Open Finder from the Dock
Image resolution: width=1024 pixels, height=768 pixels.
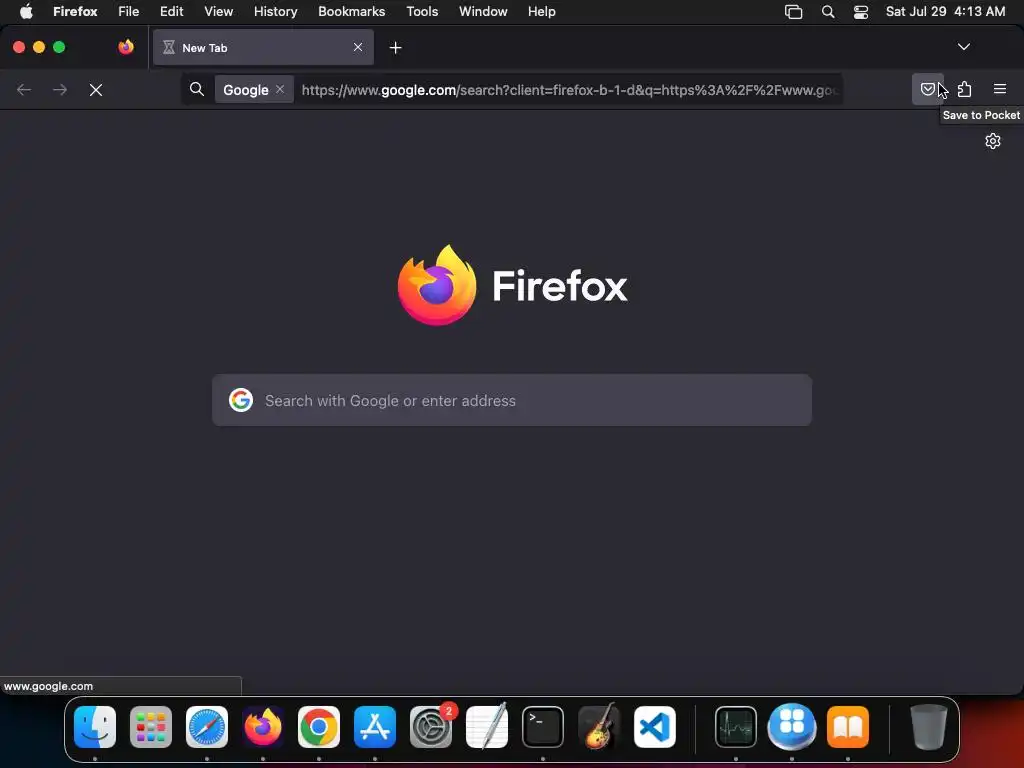tap(95, 727)
